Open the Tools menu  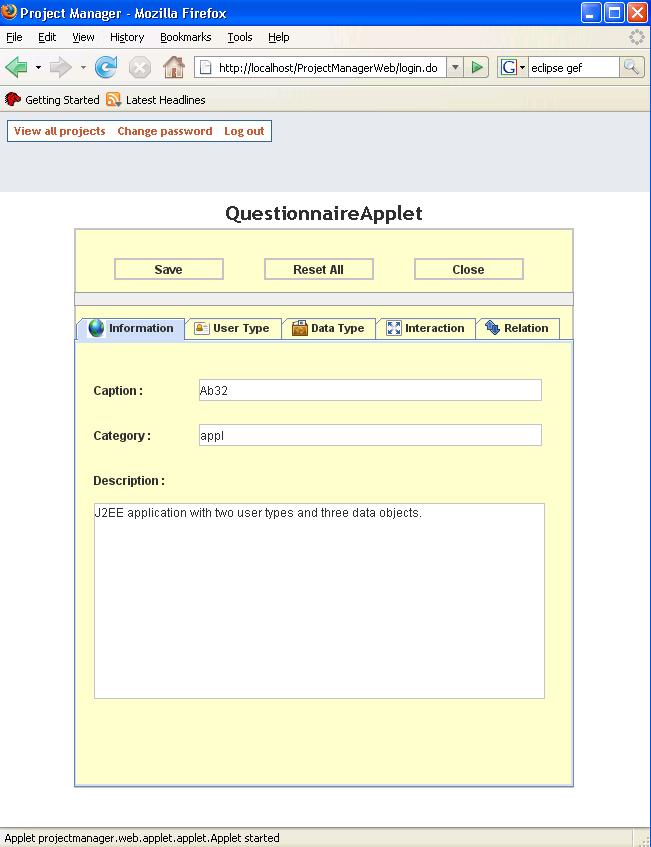(240, 37)
